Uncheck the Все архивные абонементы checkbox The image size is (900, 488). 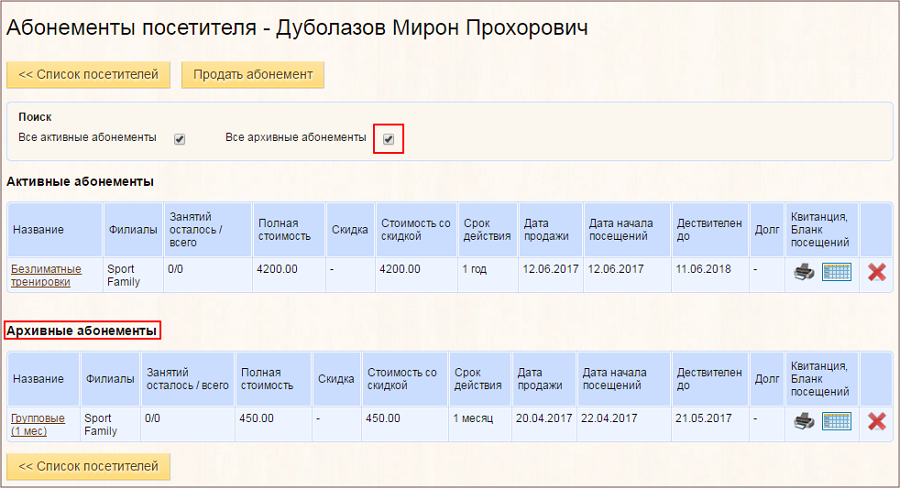[388, 139]
